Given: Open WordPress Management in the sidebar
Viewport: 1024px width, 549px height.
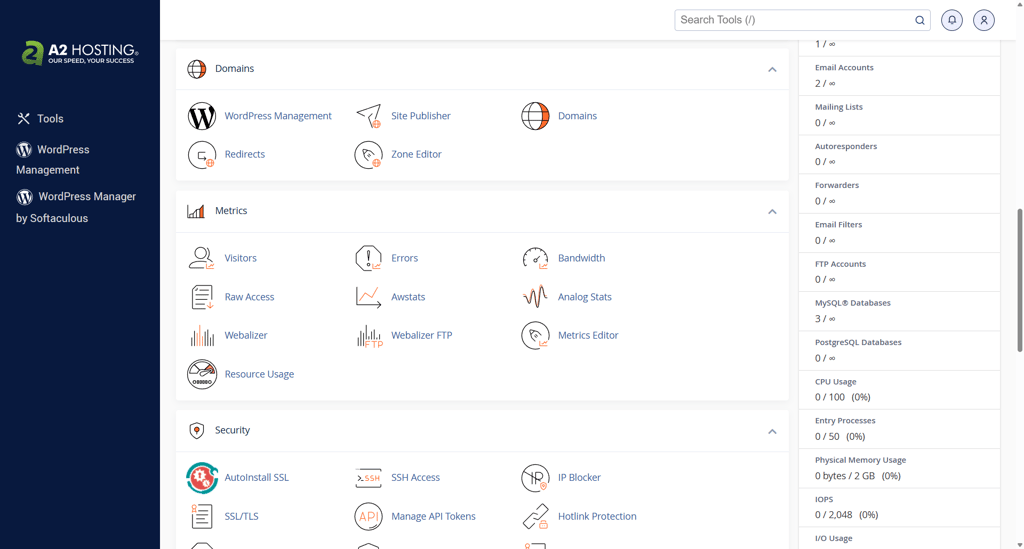Looking at the screenshot, I should (x=53, y=159).
